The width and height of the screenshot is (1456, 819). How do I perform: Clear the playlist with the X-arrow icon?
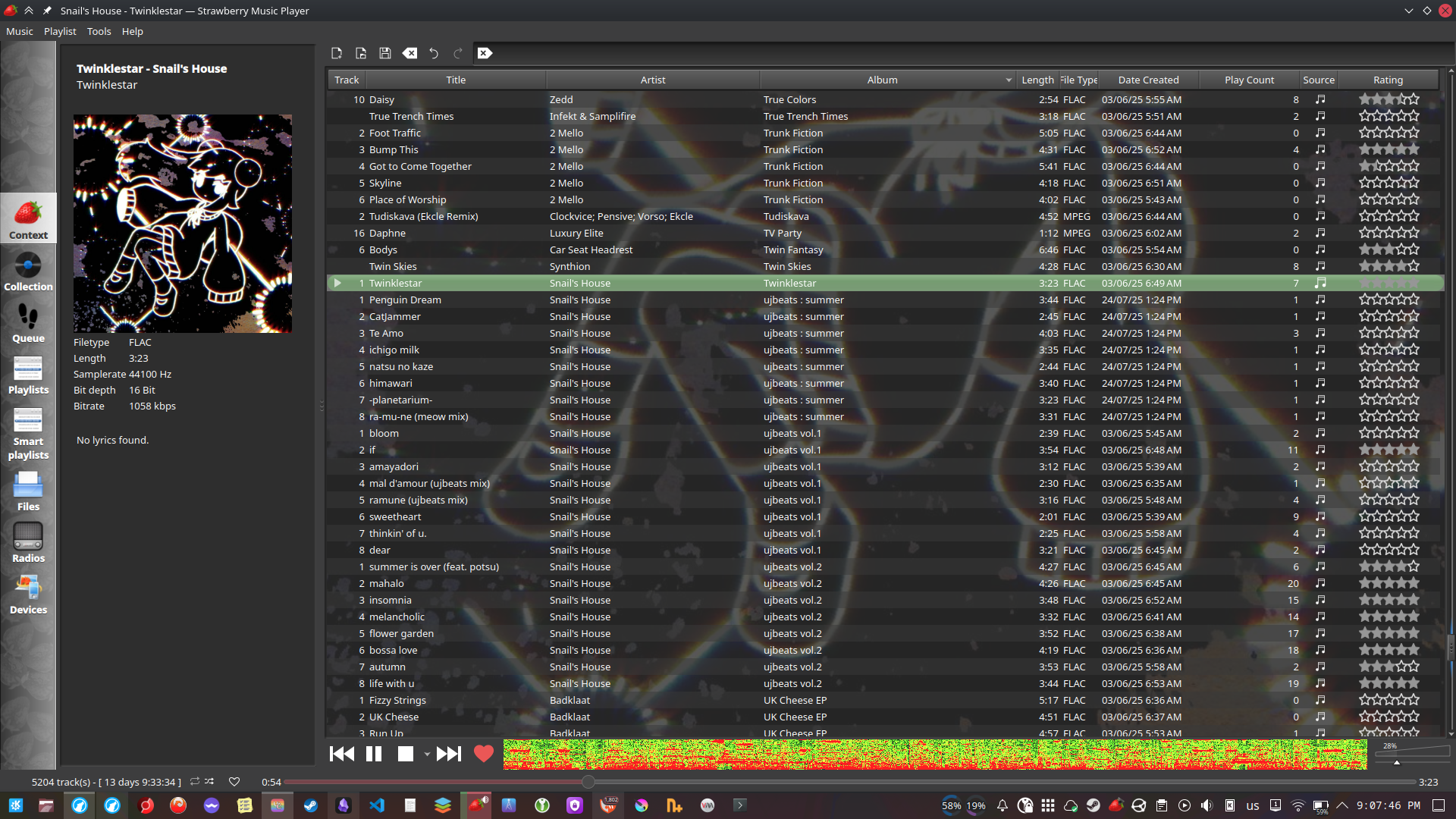click(x=409, y=53)
